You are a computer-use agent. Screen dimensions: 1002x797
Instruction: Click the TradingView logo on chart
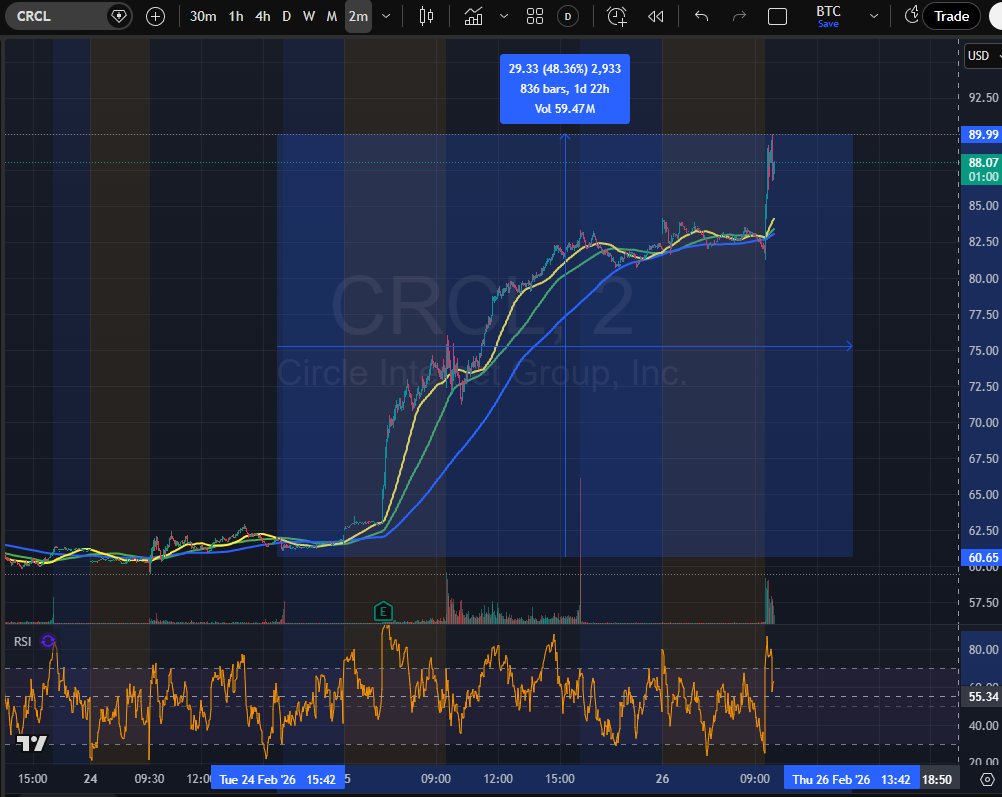click(31, 743)
